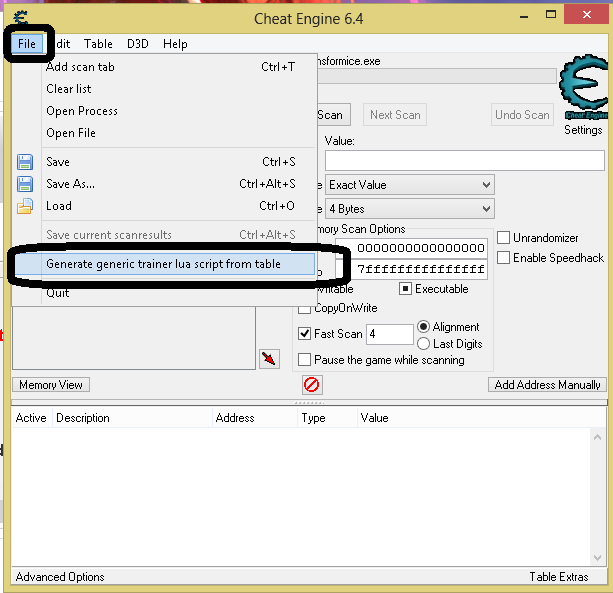This screenshot has width=613, height=593.
Task: Click the Active column header
Action: tap(31, 418)
